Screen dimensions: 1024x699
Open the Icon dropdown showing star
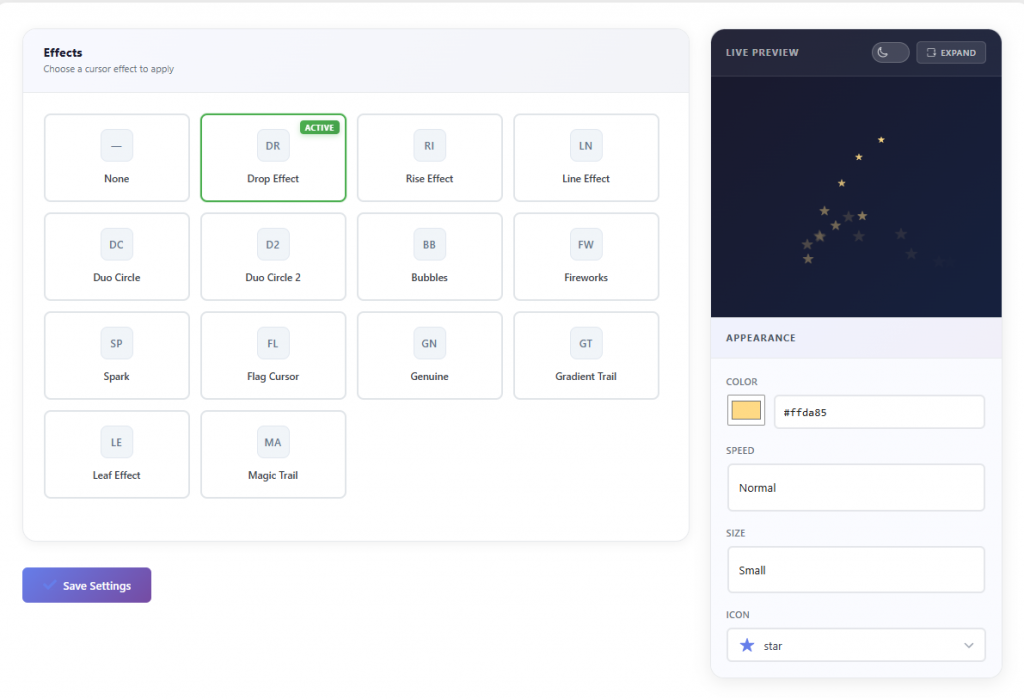point(856,645)
